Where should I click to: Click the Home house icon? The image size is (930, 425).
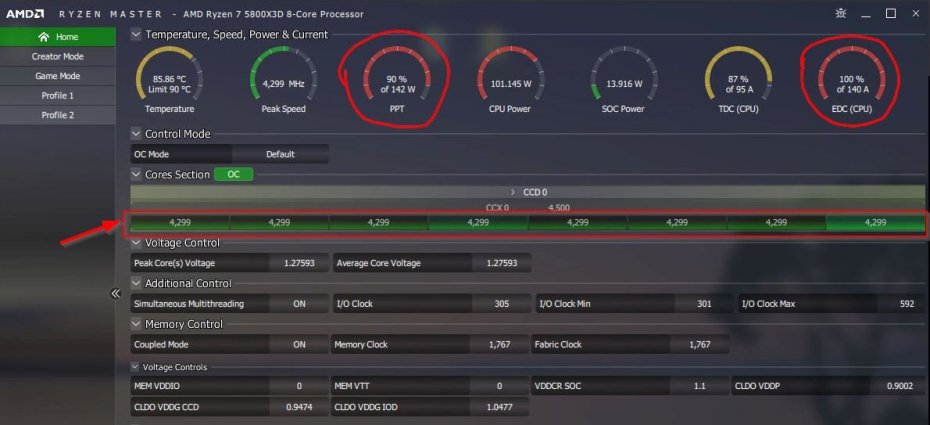(43, 37)
